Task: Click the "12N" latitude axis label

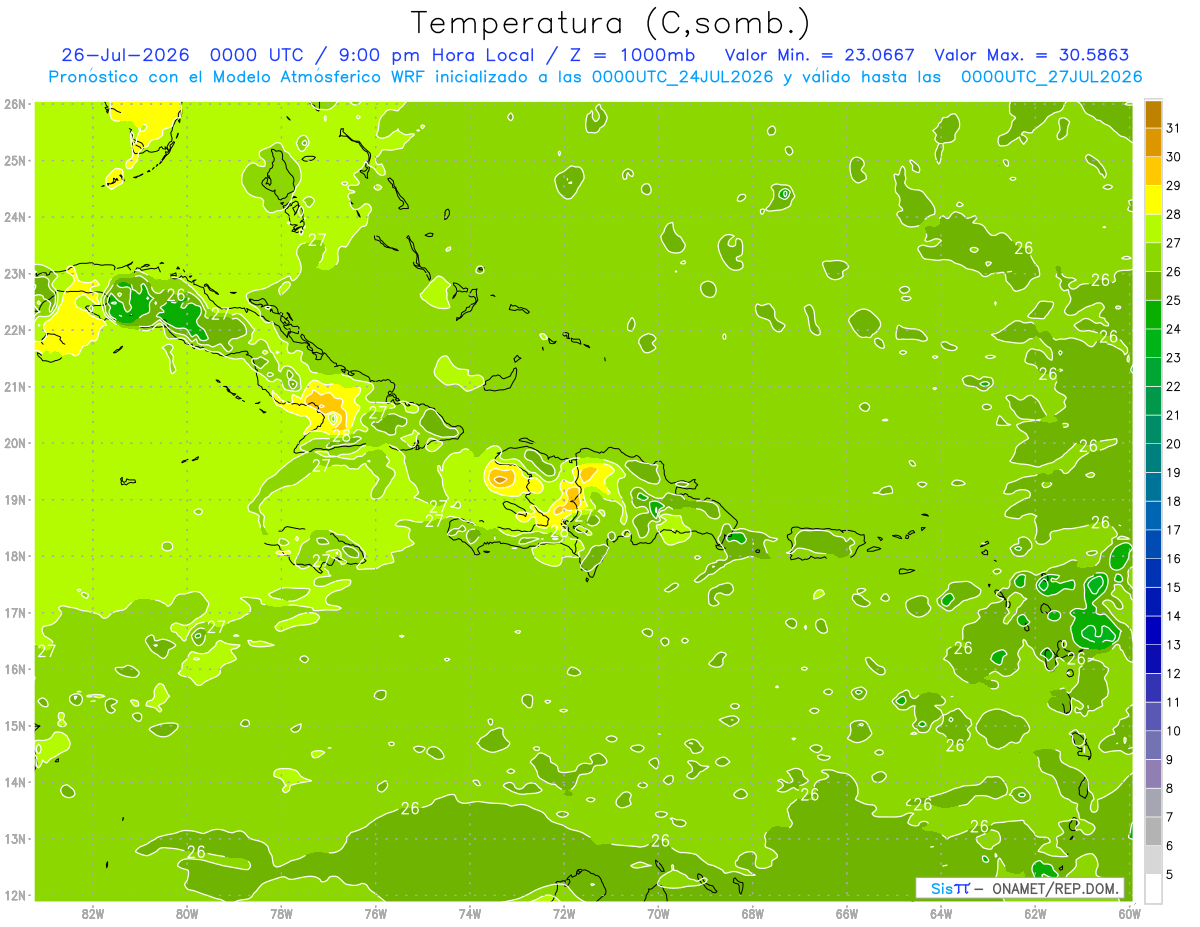Action: [15, 895]
